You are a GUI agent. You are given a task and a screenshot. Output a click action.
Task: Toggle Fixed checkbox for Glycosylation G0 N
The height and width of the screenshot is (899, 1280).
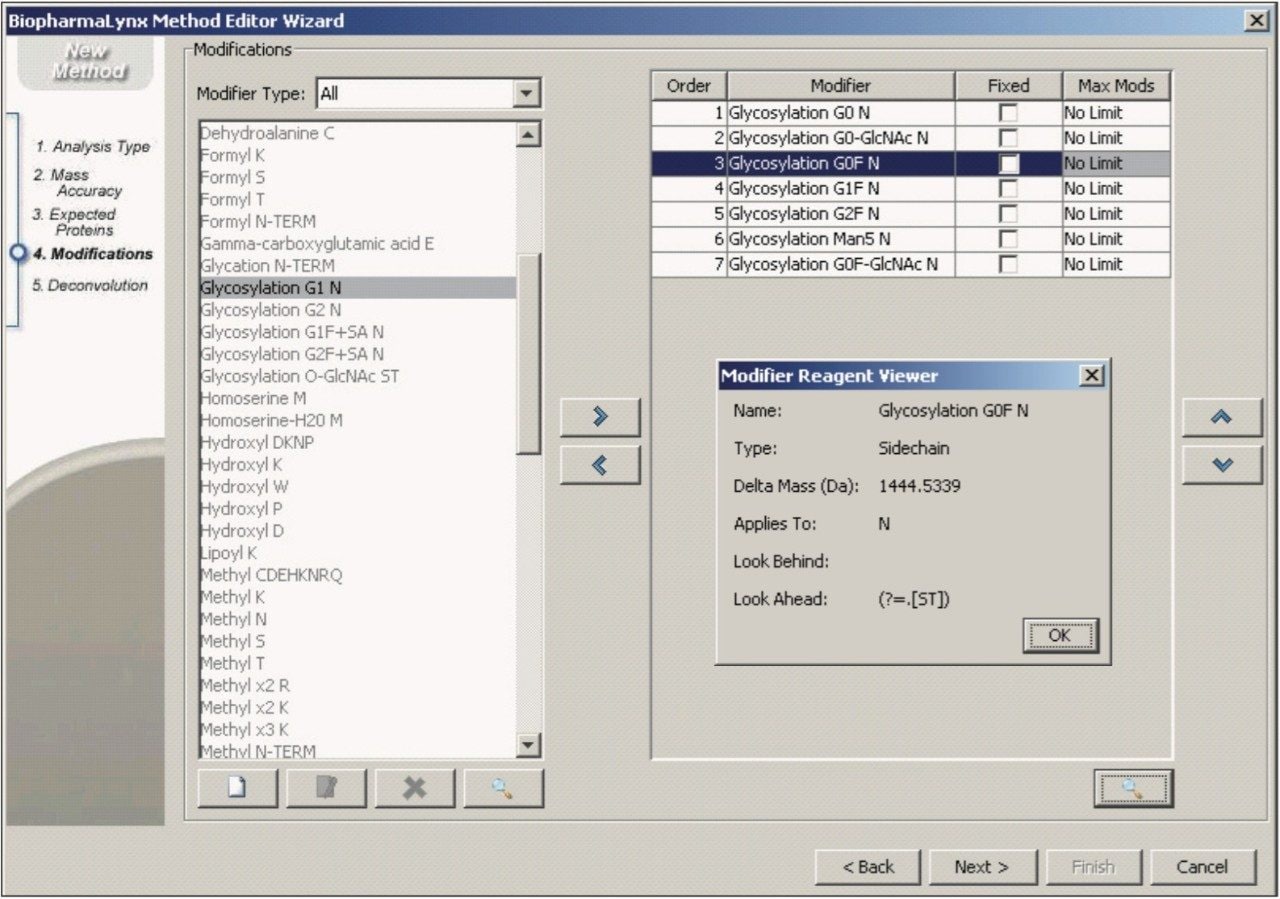click(x=1008, y=113)
